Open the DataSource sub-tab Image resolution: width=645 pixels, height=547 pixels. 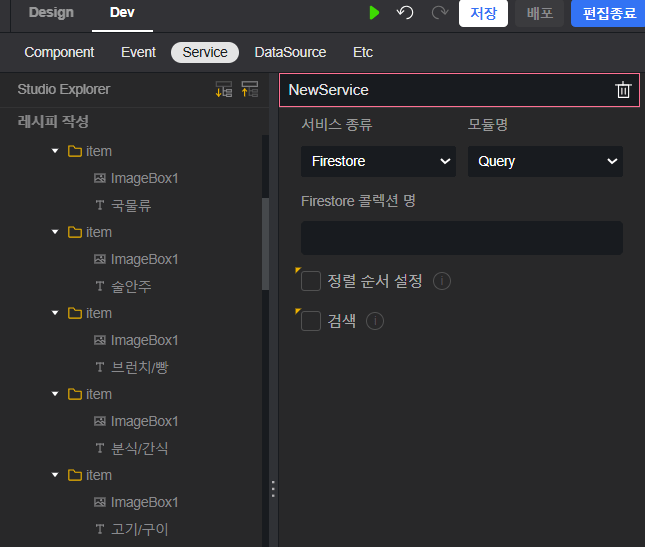(x=290, y=53)
